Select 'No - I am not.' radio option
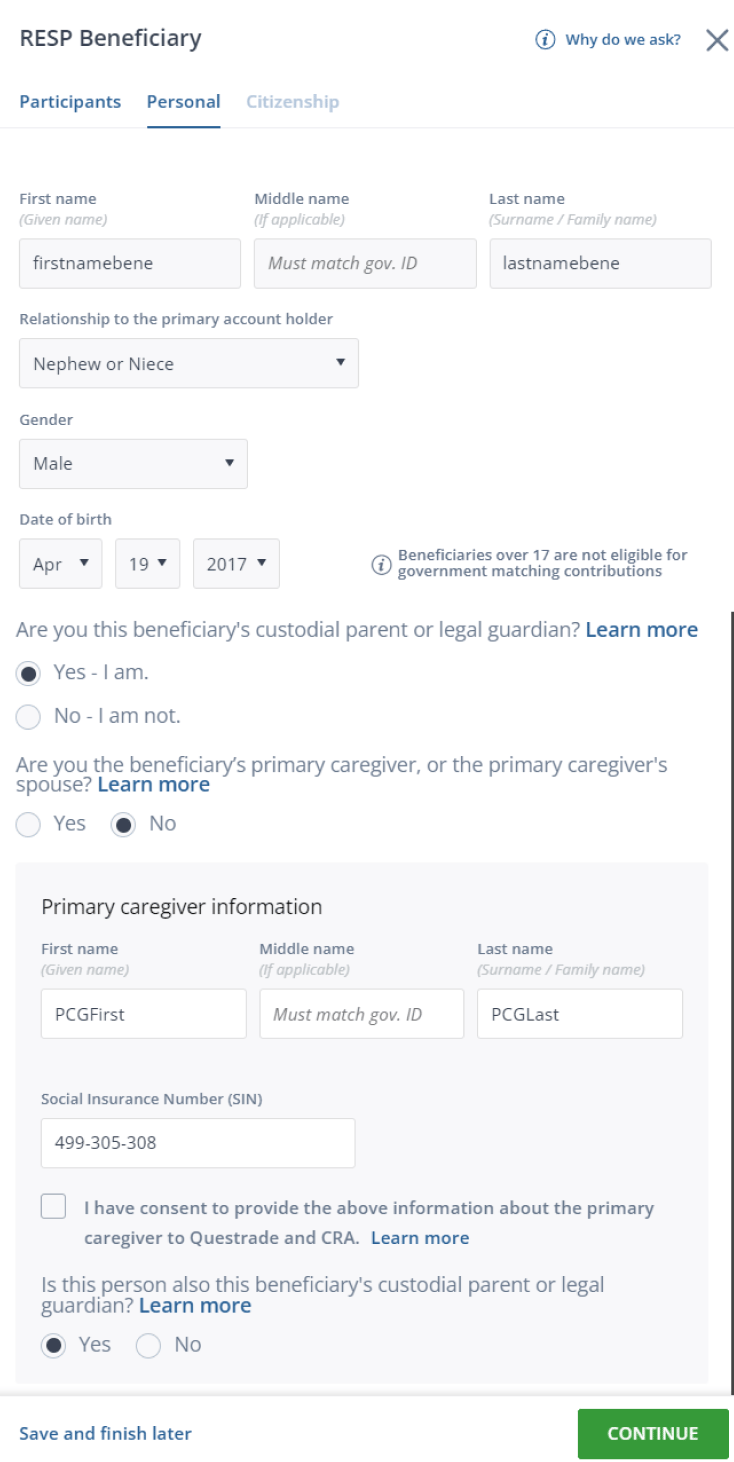Viewport: 734px width, 1462px height. 29,716
